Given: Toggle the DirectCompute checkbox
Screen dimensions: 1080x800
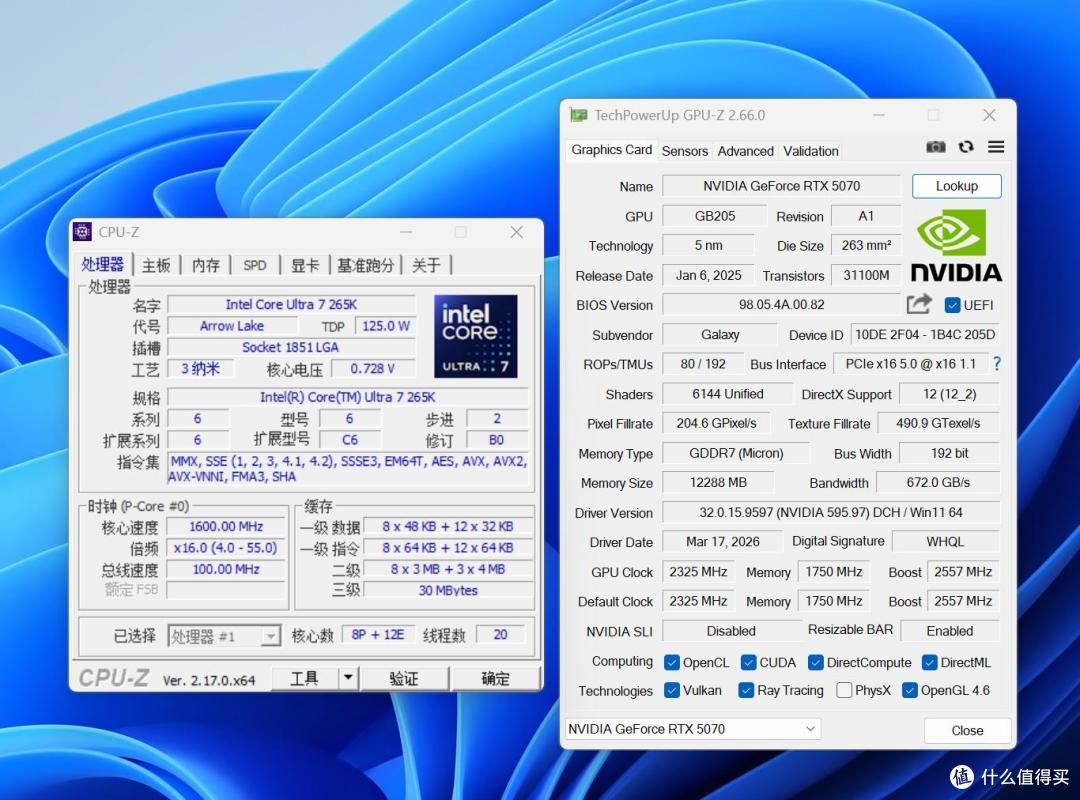Looking at the screenshot, I should click(816, 662).
